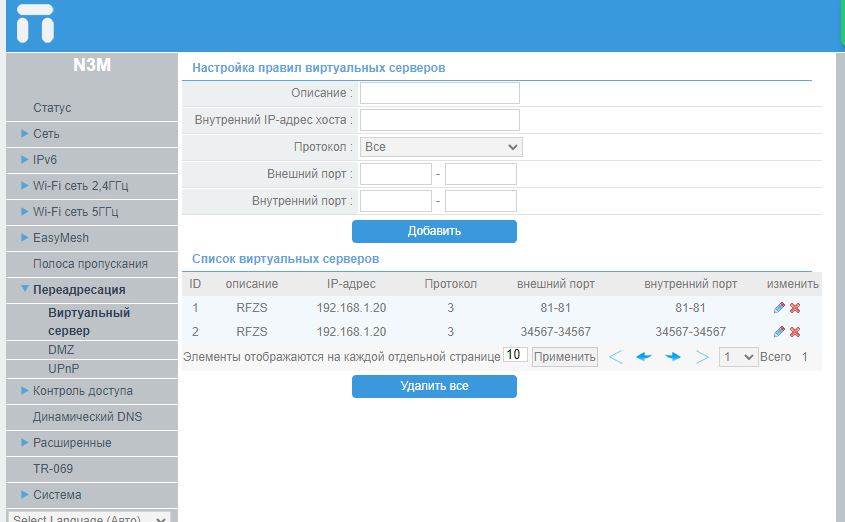845x522 pixels.
Task: Edit the 34567-34567 rule pencil icon
Action: coord(779,331)
